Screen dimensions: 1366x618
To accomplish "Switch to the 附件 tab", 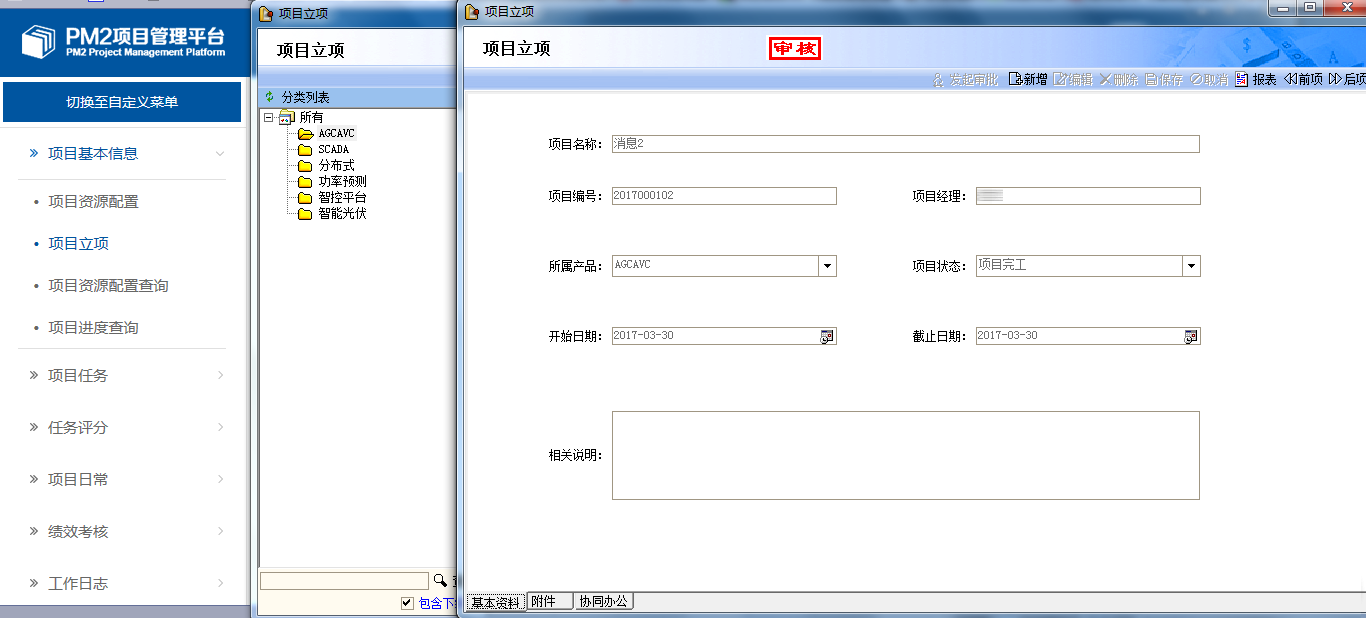I will (549, 602).
